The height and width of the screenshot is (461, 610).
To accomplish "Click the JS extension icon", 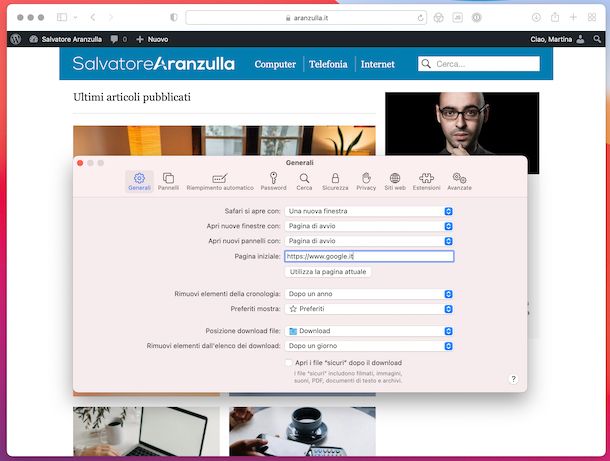I will 458,18.
